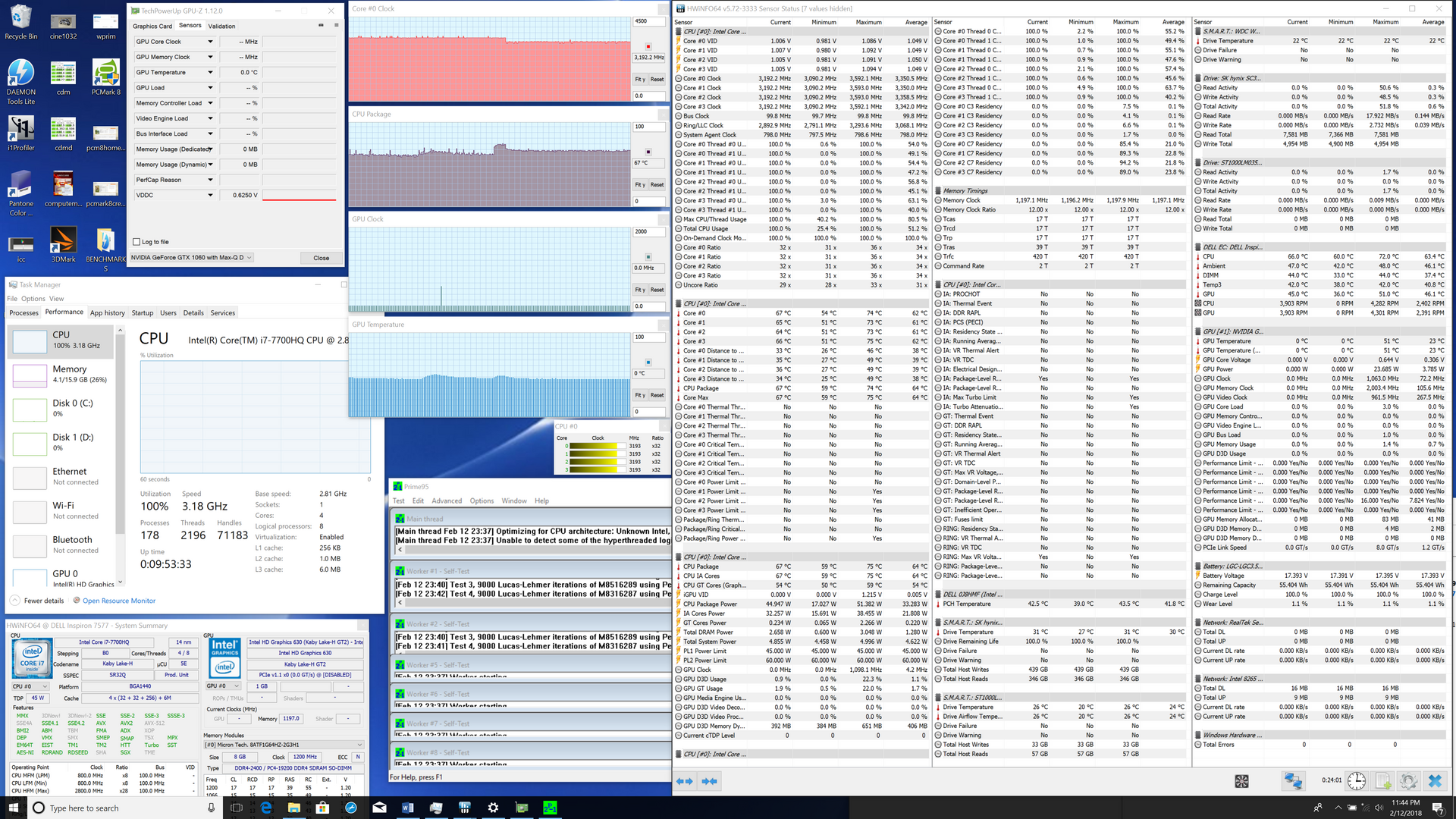Open Word from the taskbar
The height and width of the screenshot is (819, 1456).
[407, 808]
